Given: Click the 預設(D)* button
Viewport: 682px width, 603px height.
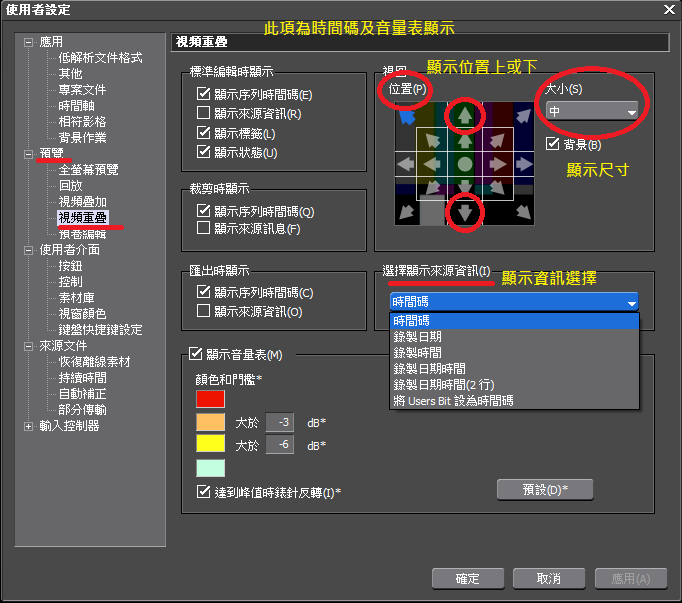Looking at the screenshot, I should coord(545,490).
